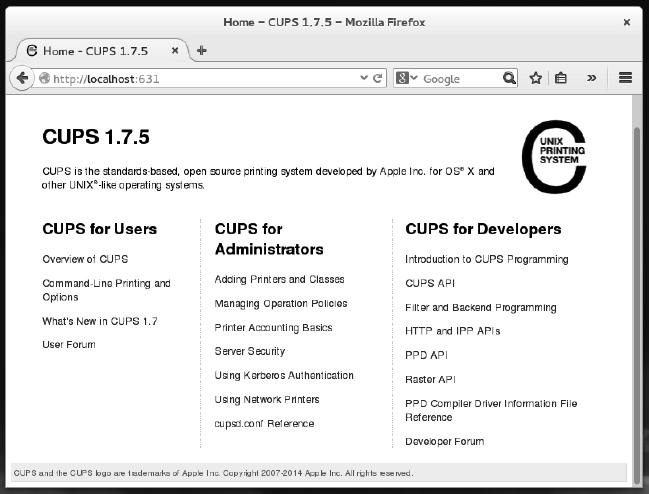Open Using Kerberos Authentication link
Viewport: 649px width, 494px height.
coord(284,375)
